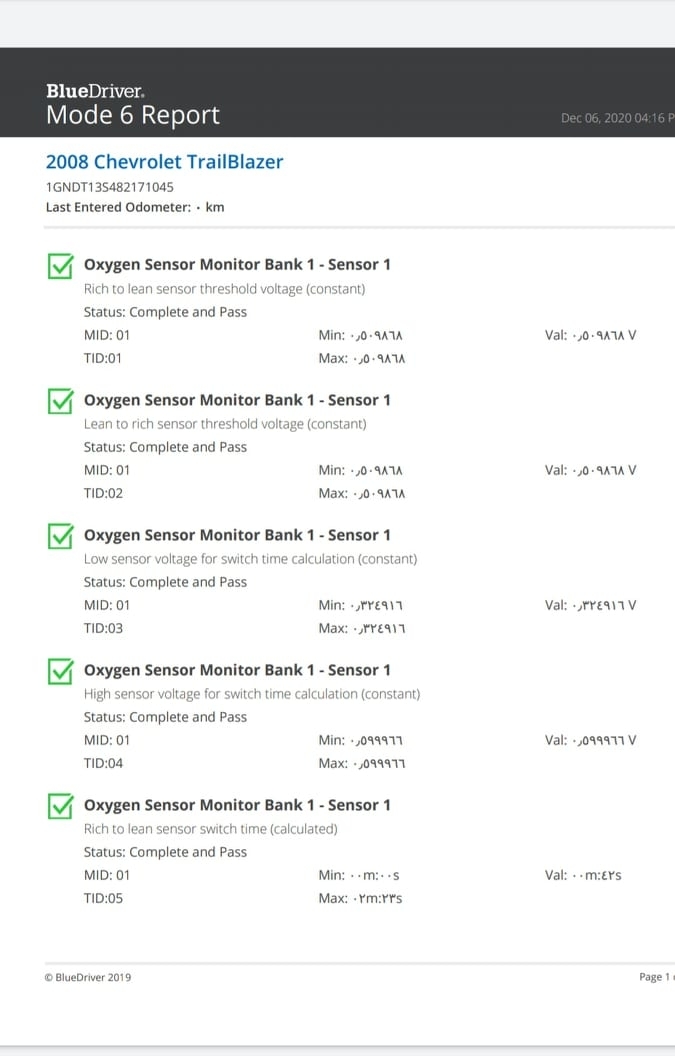Click the Dec 06, 2020 report date
The width and height of the screenshot is (675, 1056).
(613, 118)
